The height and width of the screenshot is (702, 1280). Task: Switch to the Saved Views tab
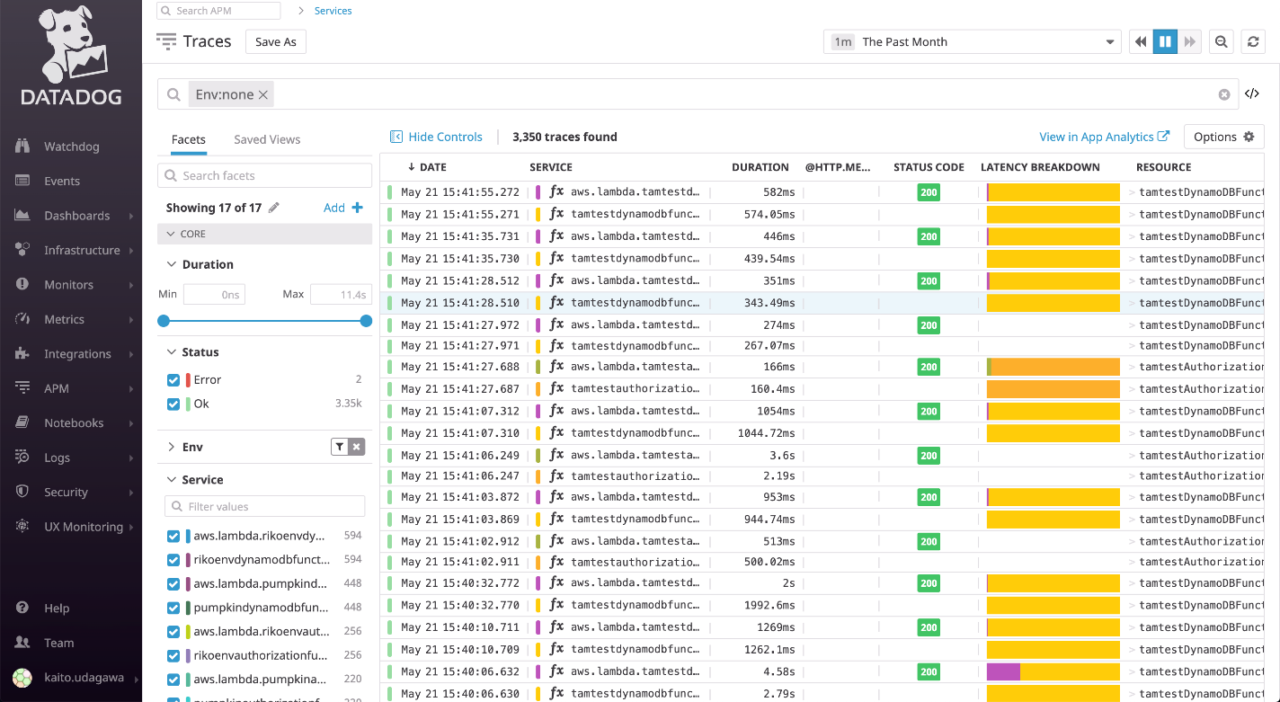click(x=265, y=139)
